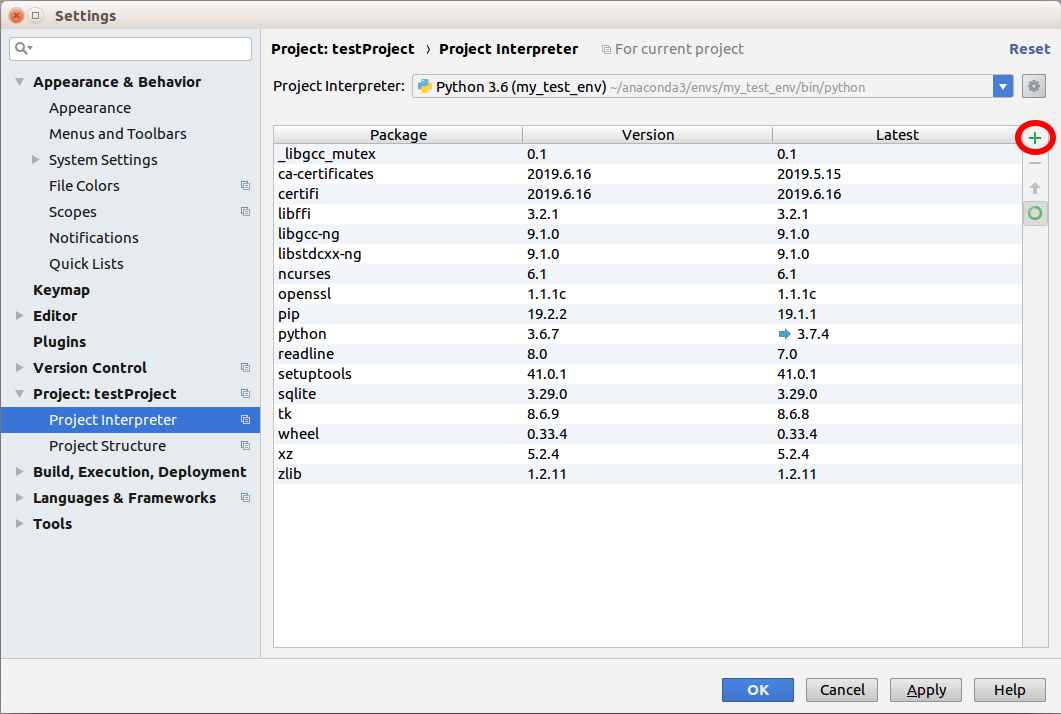Screen dimensions: 1061x714
Task: Select the readline package row
Action: (x=648, y=354)
